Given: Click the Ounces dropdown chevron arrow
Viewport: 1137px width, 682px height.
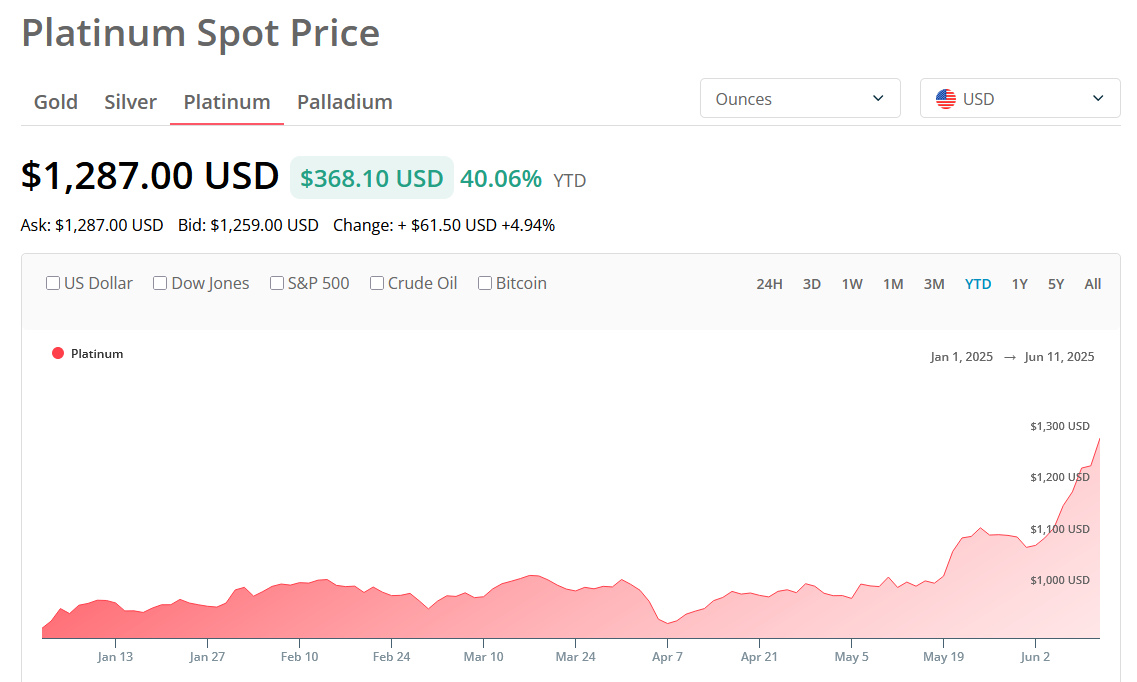Looking at the screenshot, I should click(879, 98).
